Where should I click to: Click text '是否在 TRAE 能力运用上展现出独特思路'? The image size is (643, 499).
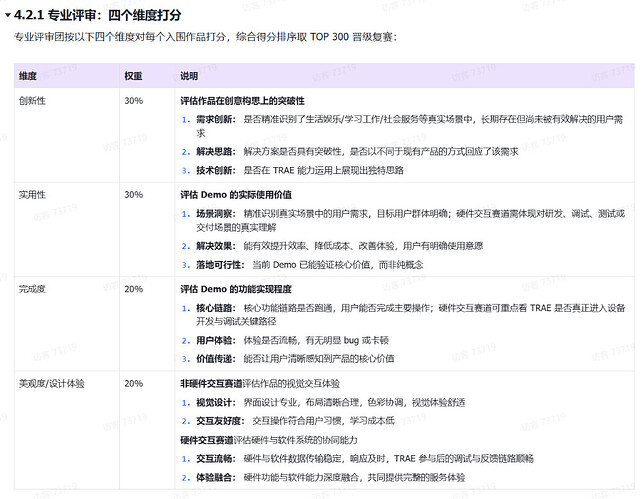tap(324, 170)
